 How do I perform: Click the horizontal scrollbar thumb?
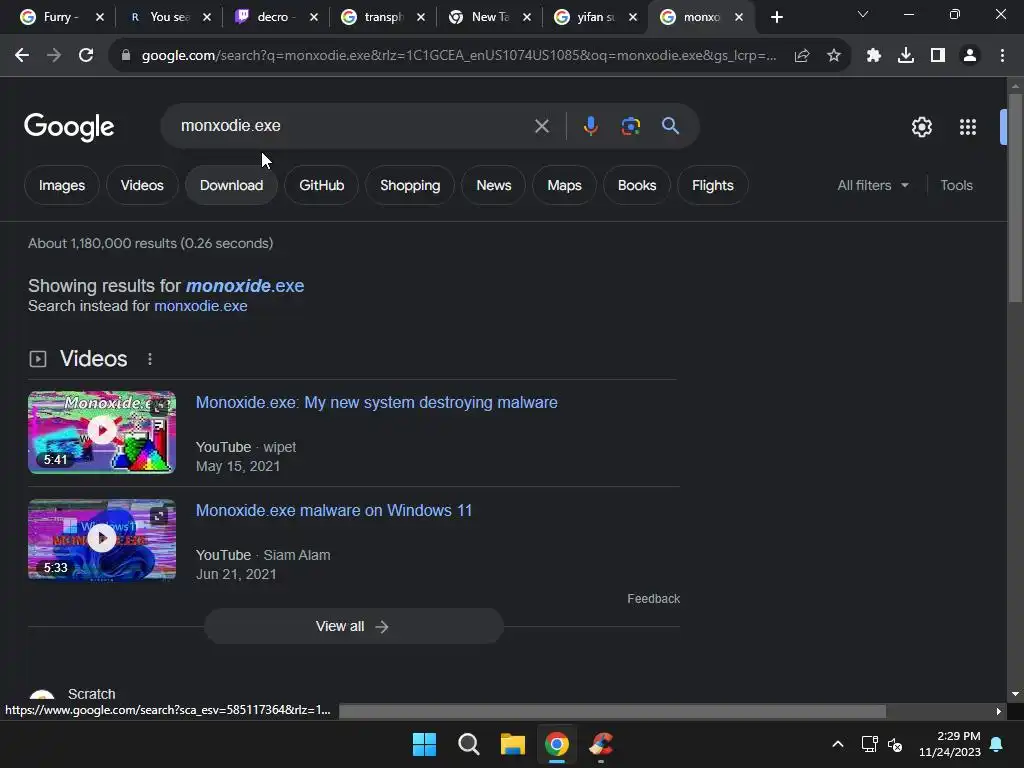(x=612, y=711)
